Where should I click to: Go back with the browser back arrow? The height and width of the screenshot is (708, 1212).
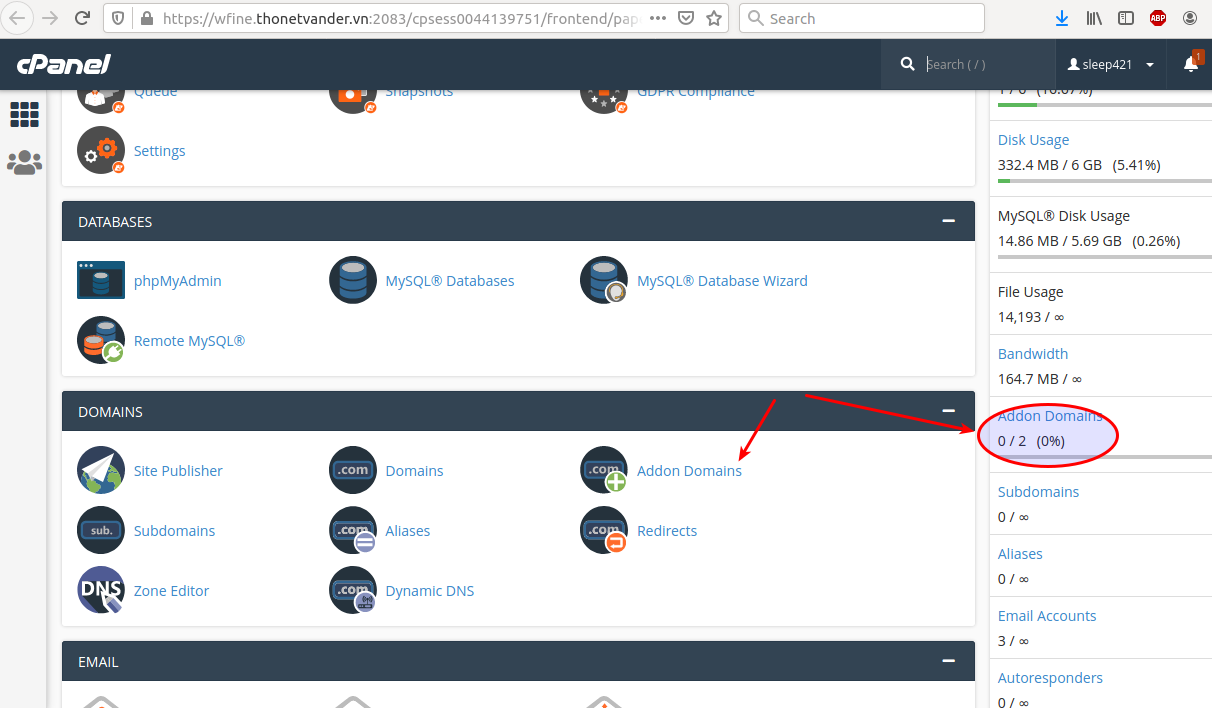click(x=17, y=18)
